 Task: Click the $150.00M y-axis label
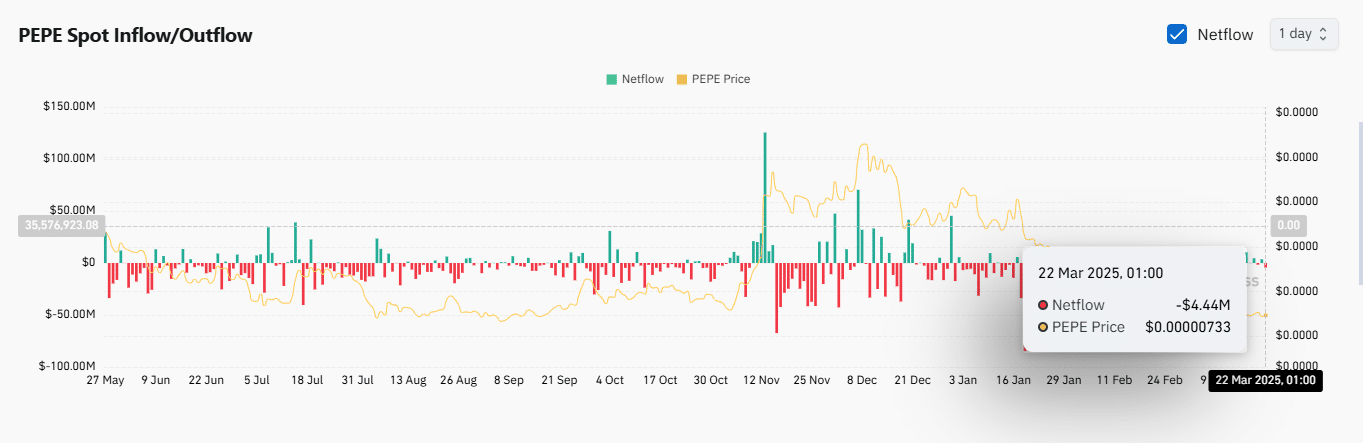(x=69, y=106)
